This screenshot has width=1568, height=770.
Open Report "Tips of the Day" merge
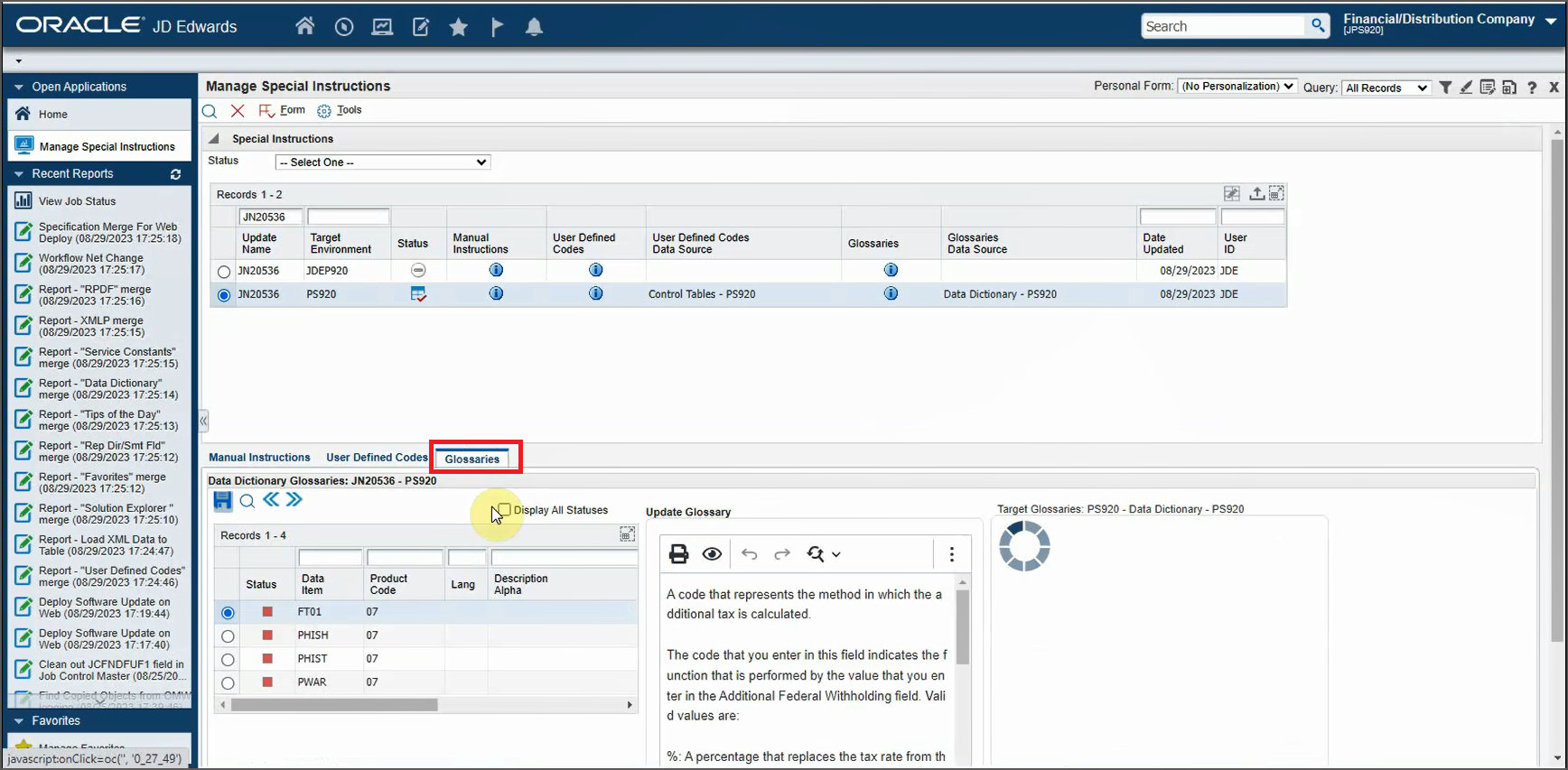tap(108, 420)
